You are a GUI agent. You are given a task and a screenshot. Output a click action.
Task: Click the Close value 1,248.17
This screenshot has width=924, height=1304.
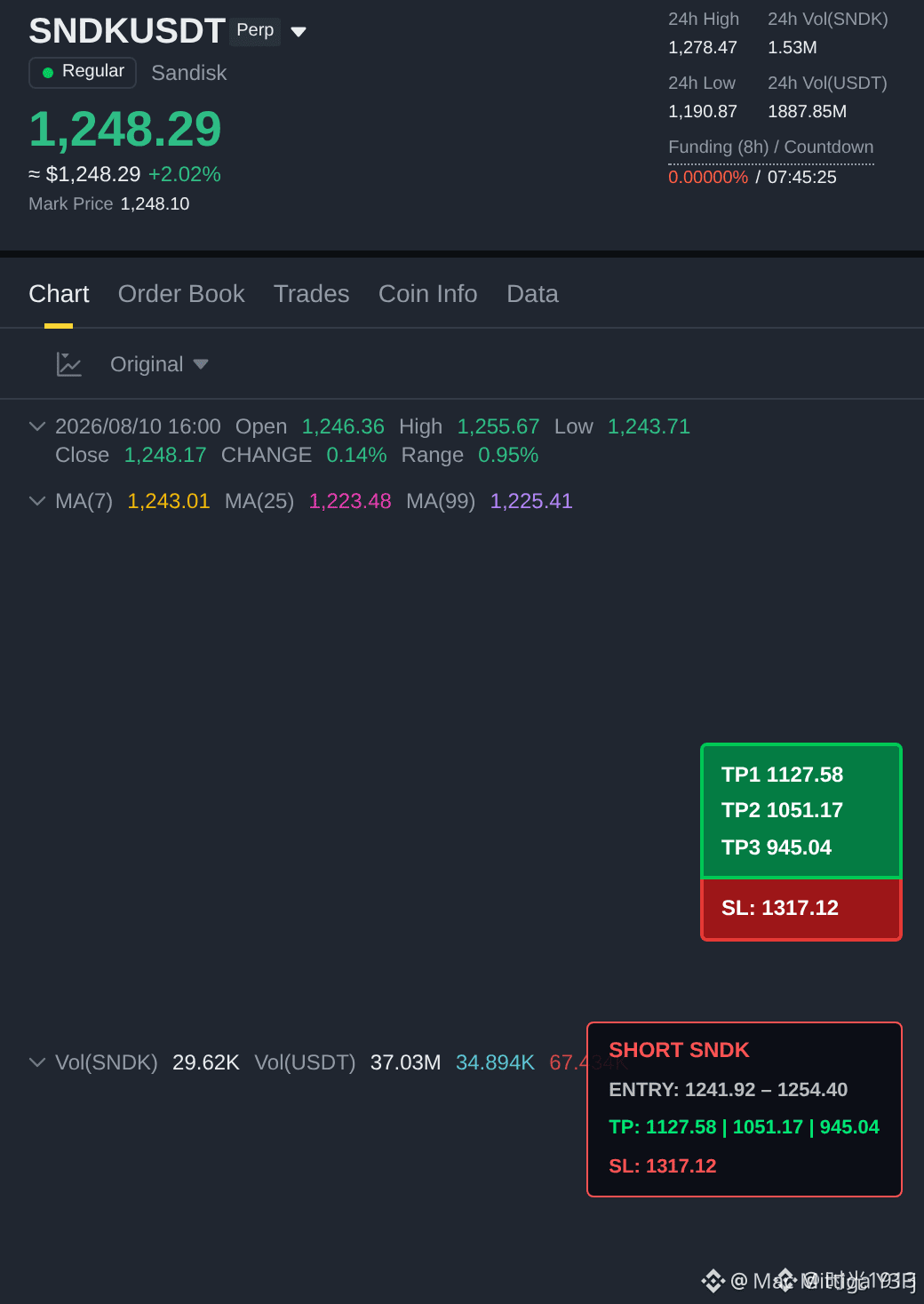tap(165, 455)
